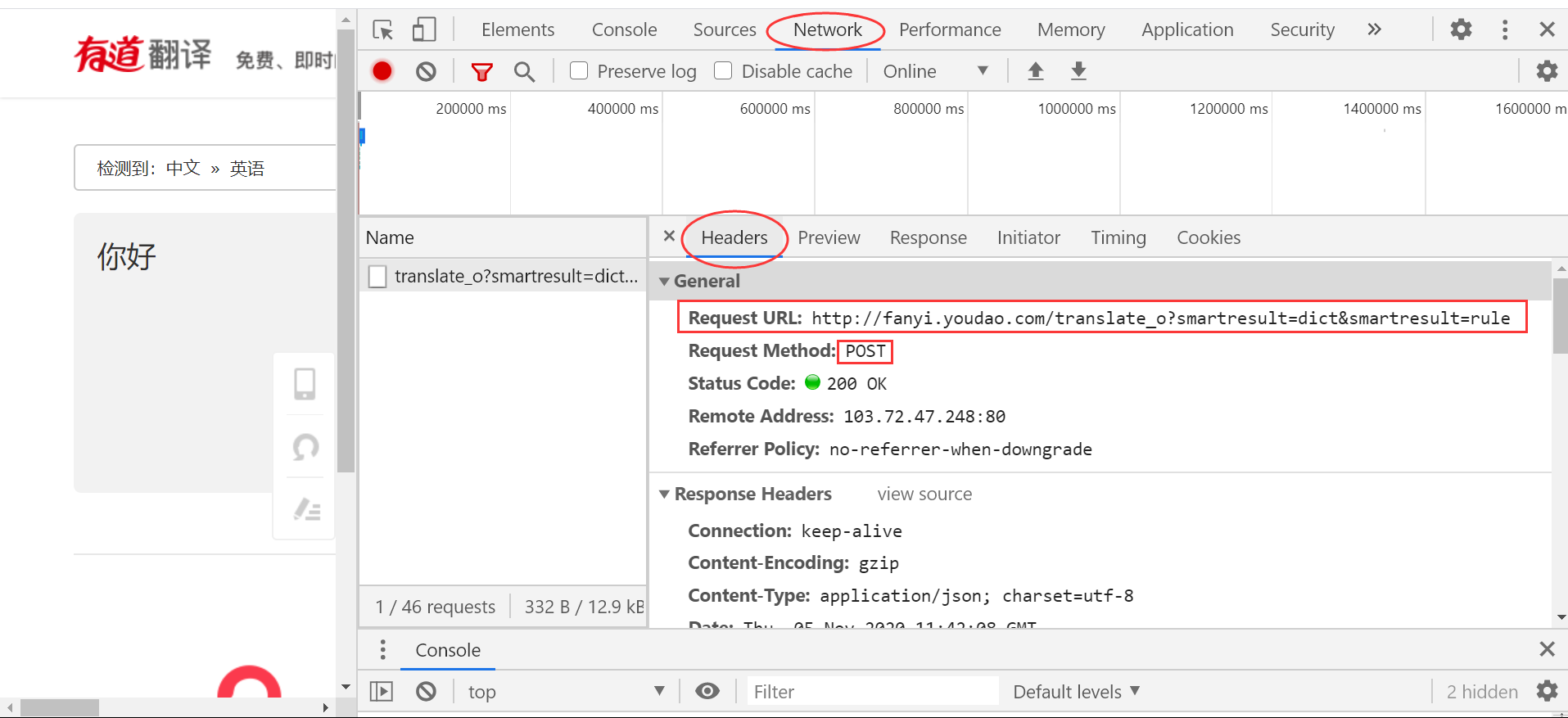Viewport: 1568px width, 718px height.
Task: Open the DevTools three-dot customize menu
Action: point(1504,30)
